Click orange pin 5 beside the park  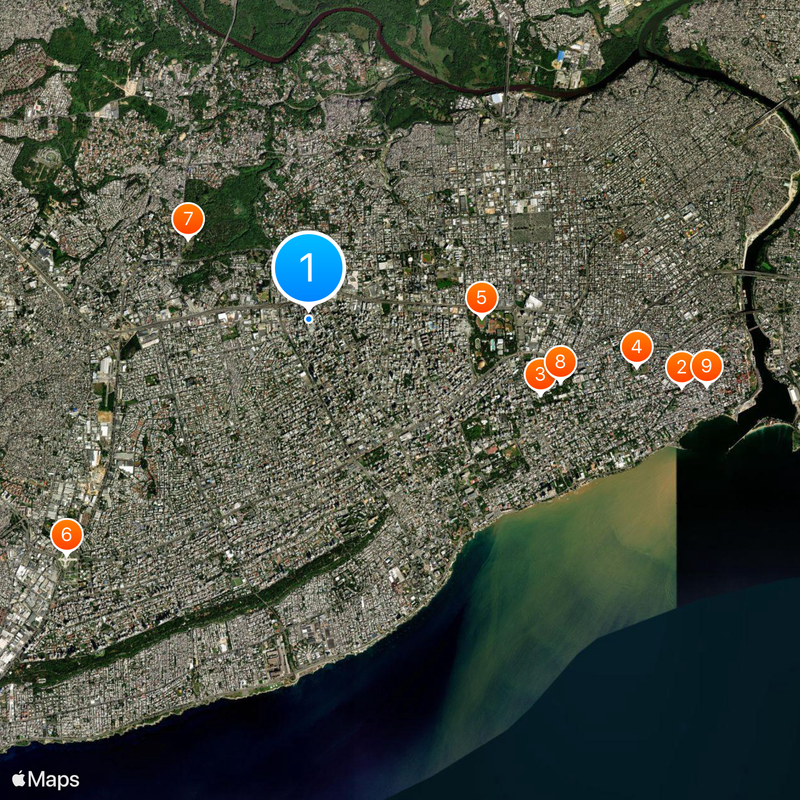481,297
